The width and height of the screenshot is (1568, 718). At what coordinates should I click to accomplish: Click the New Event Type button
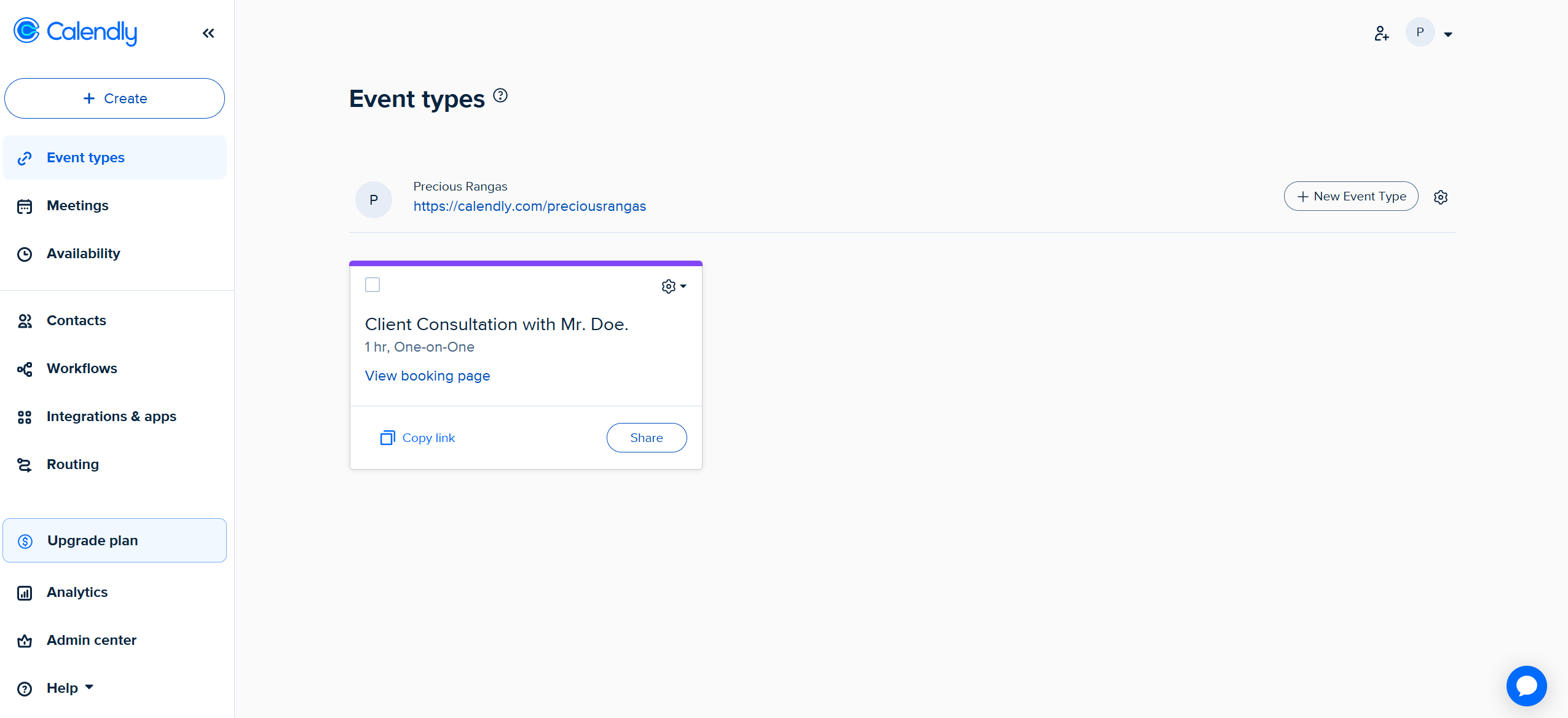click(1350, 196)
